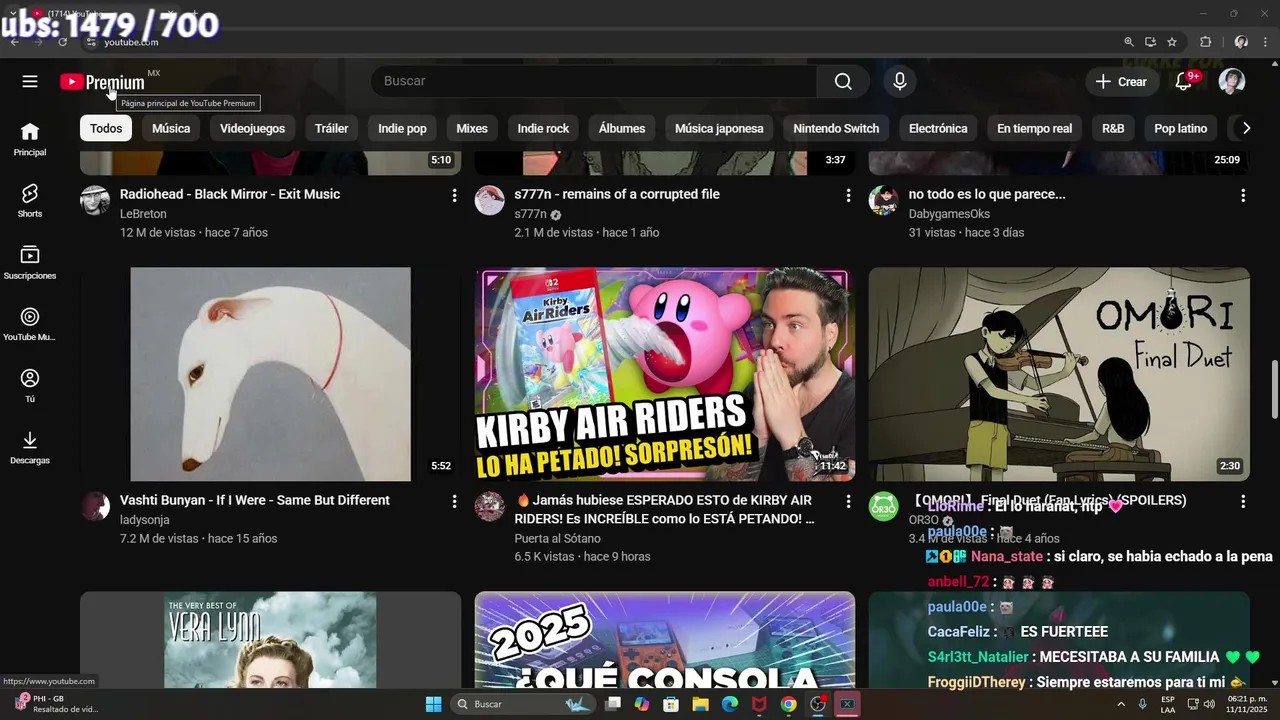Open the account avatar menu
This screenshot has width=1280, height=720.
[x=1232, y=81]
